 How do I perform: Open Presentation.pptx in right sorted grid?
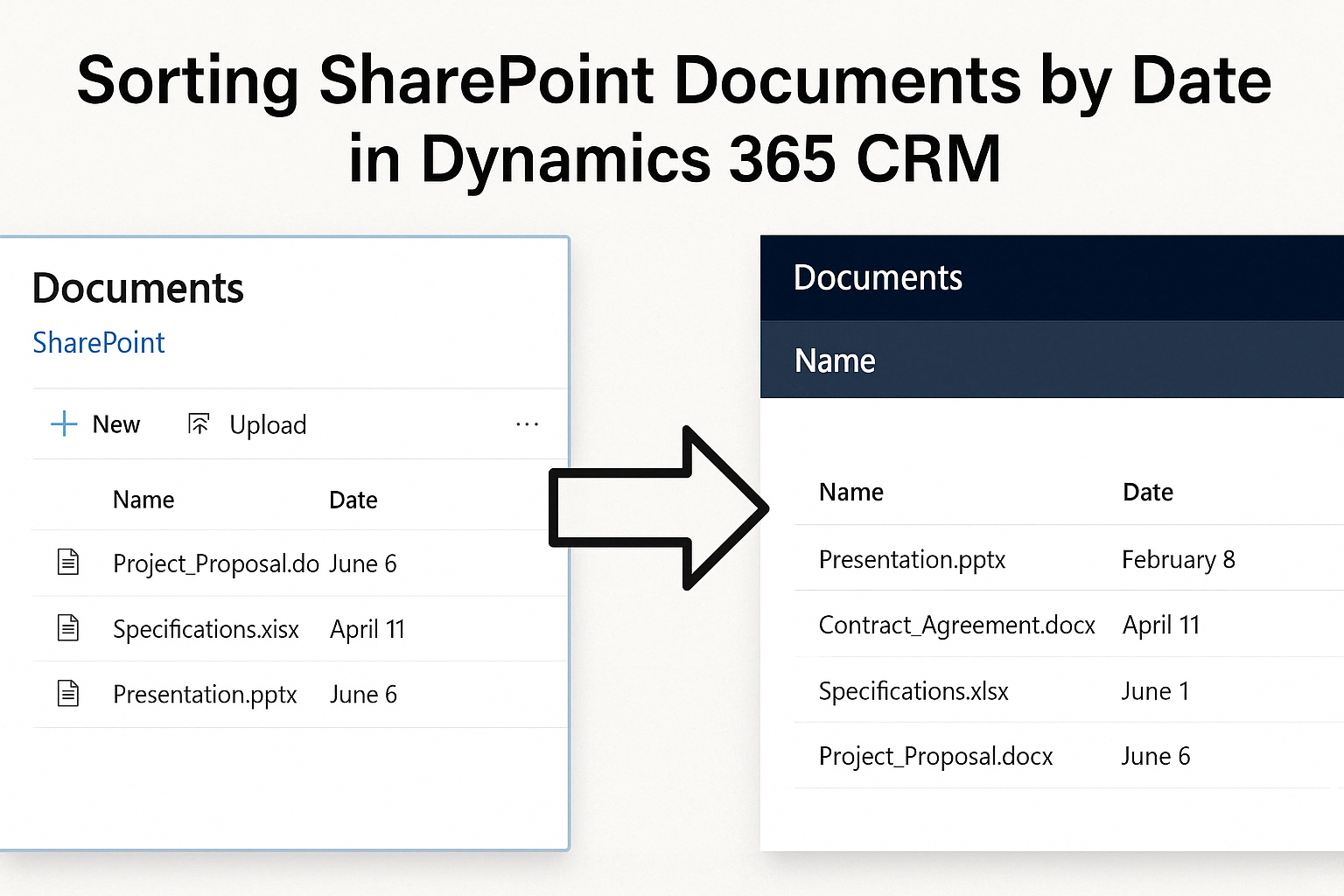912,559
